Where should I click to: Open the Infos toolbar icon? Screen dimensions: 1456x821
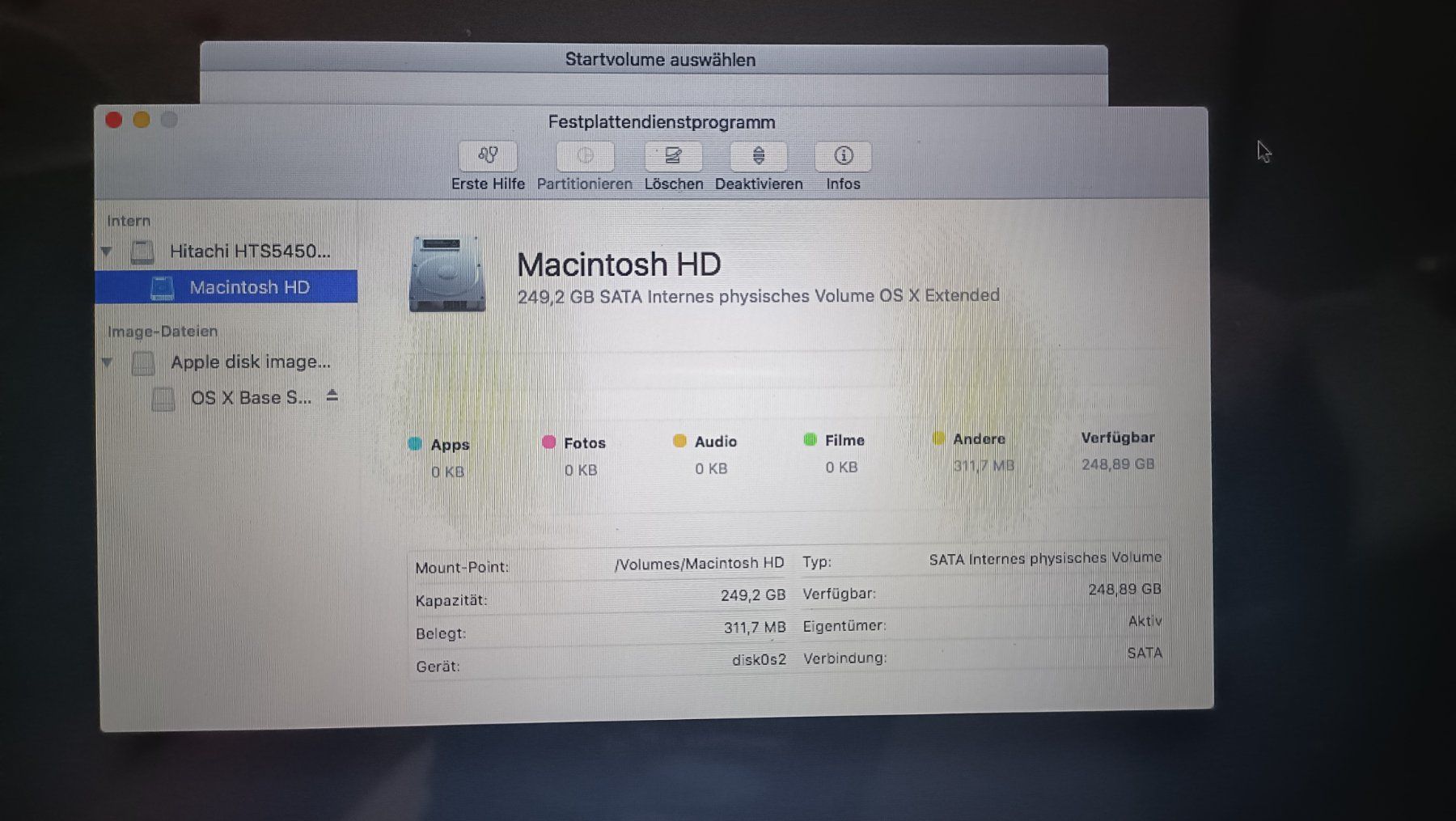[843, 155]
